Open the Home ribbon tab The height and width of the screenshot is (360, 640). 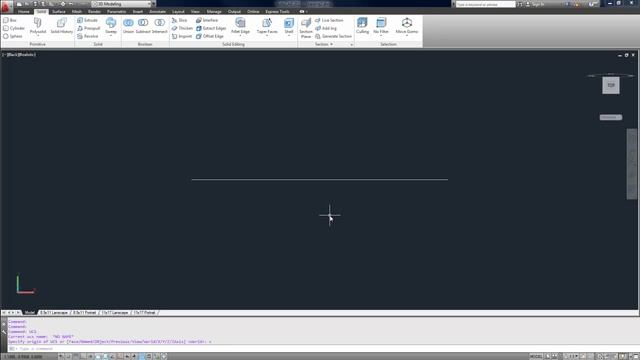click(24, 11)
